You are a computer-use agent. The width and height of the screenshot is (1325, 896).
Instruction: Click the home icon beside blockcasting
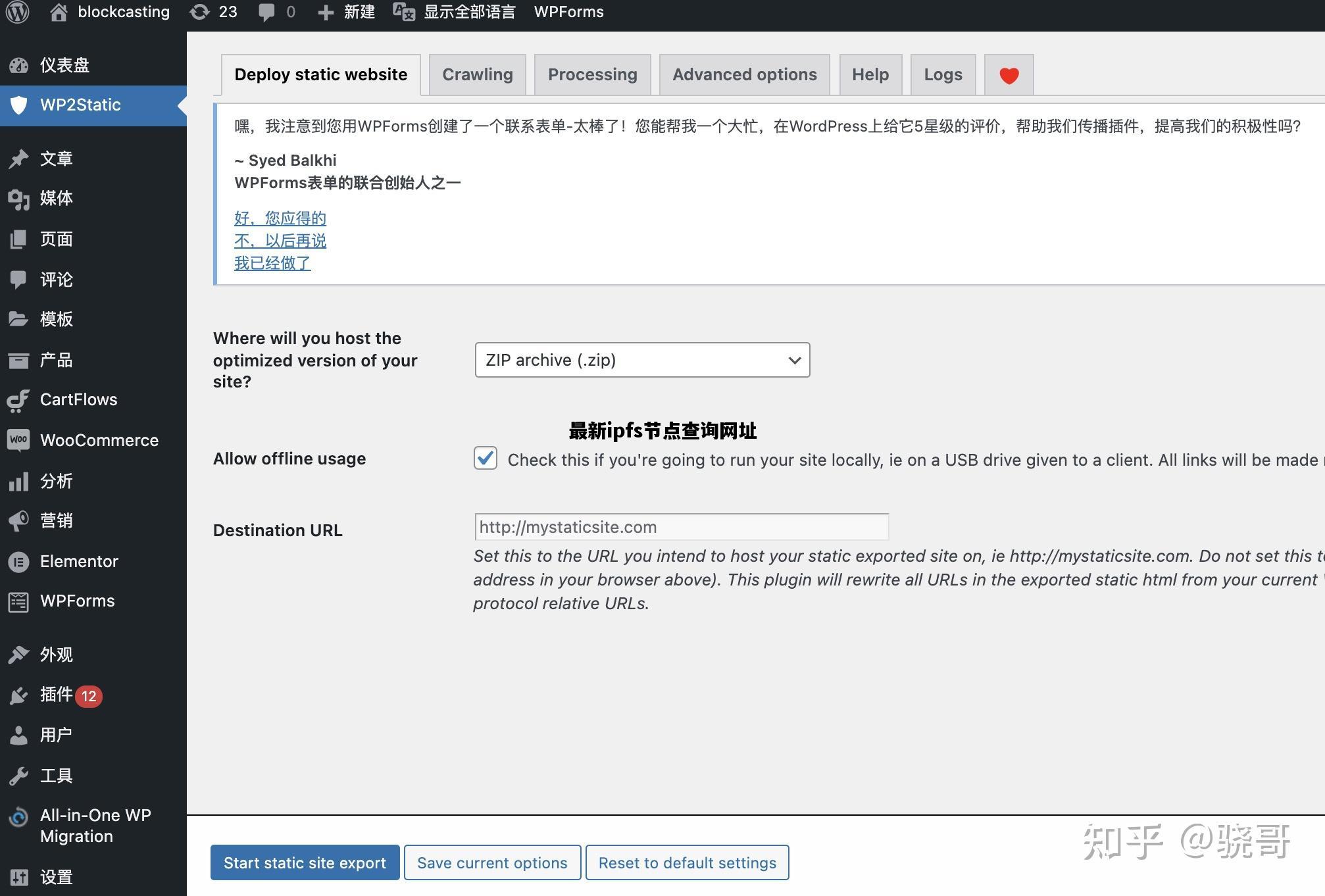coord(59,12)
